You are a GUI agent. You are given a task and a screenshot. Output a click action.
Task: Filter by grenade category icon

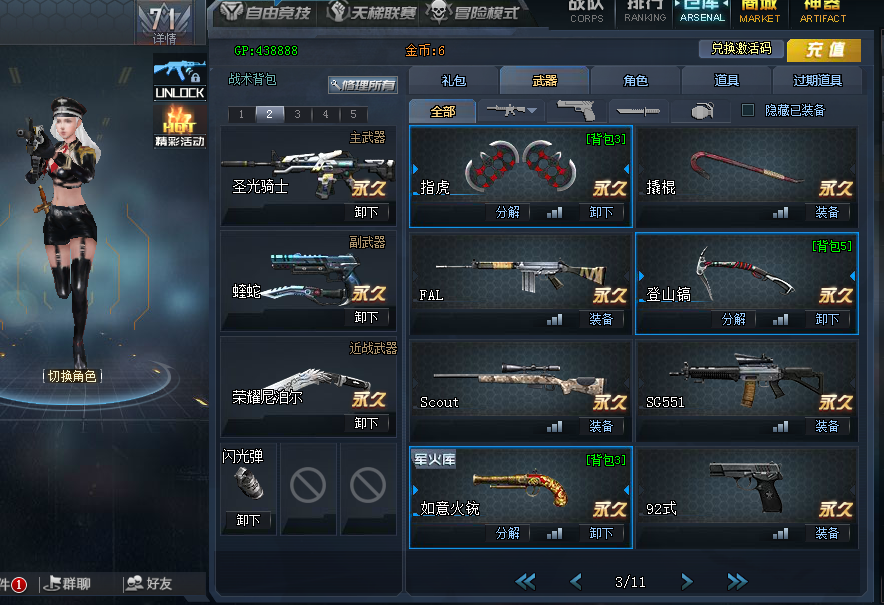(x=702, y=111)
